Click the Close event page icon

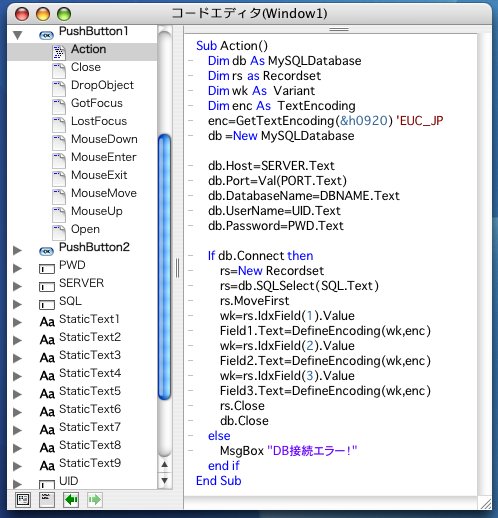click(x=59, y=70)
